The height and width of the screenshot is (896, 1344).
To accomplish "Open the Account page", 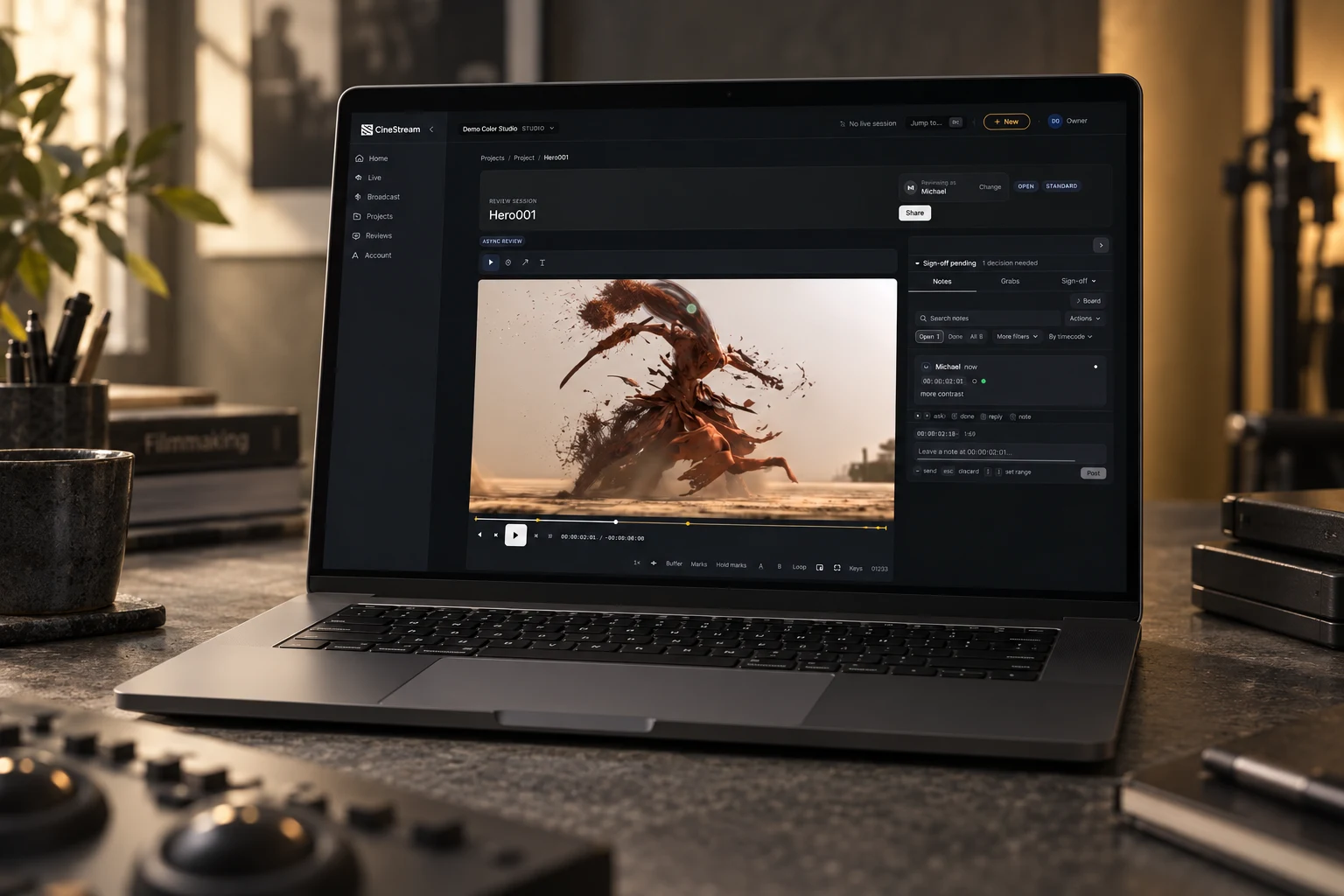I will [373, 255].
